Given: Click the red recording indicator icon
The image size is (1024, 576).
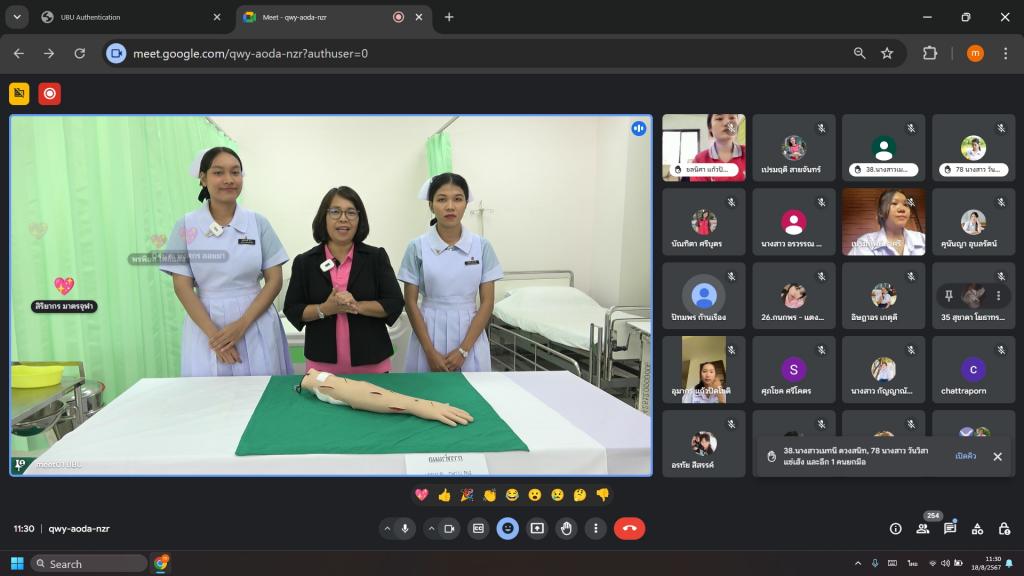Looking at the screenshot, I should tap(49, 94).
